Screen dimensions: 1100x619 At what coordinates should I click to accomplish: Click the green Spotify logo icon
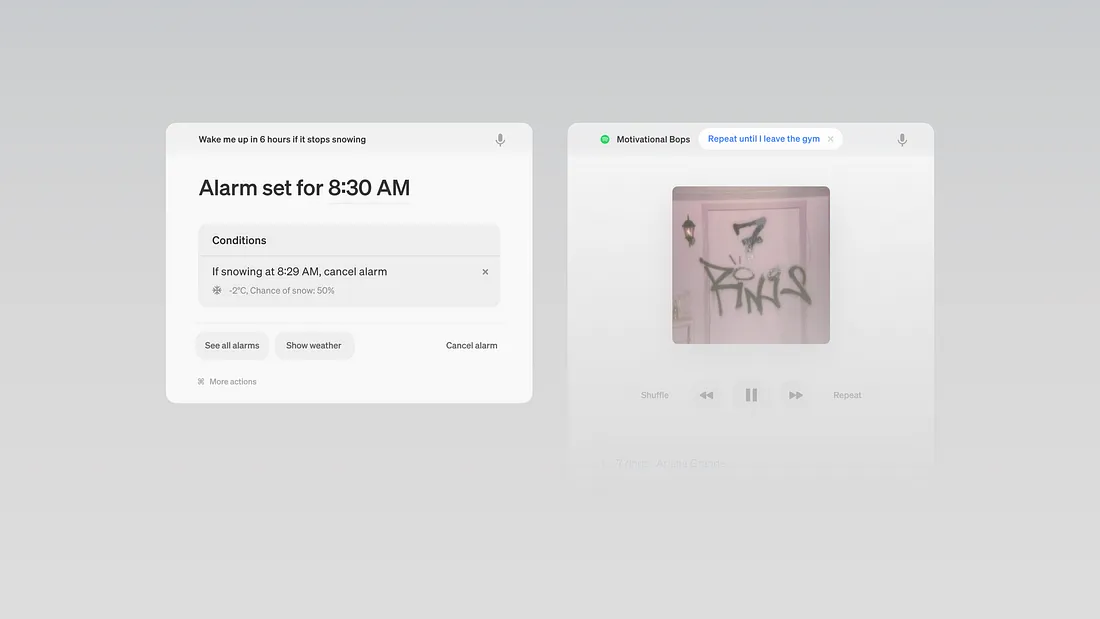[605, 140]
